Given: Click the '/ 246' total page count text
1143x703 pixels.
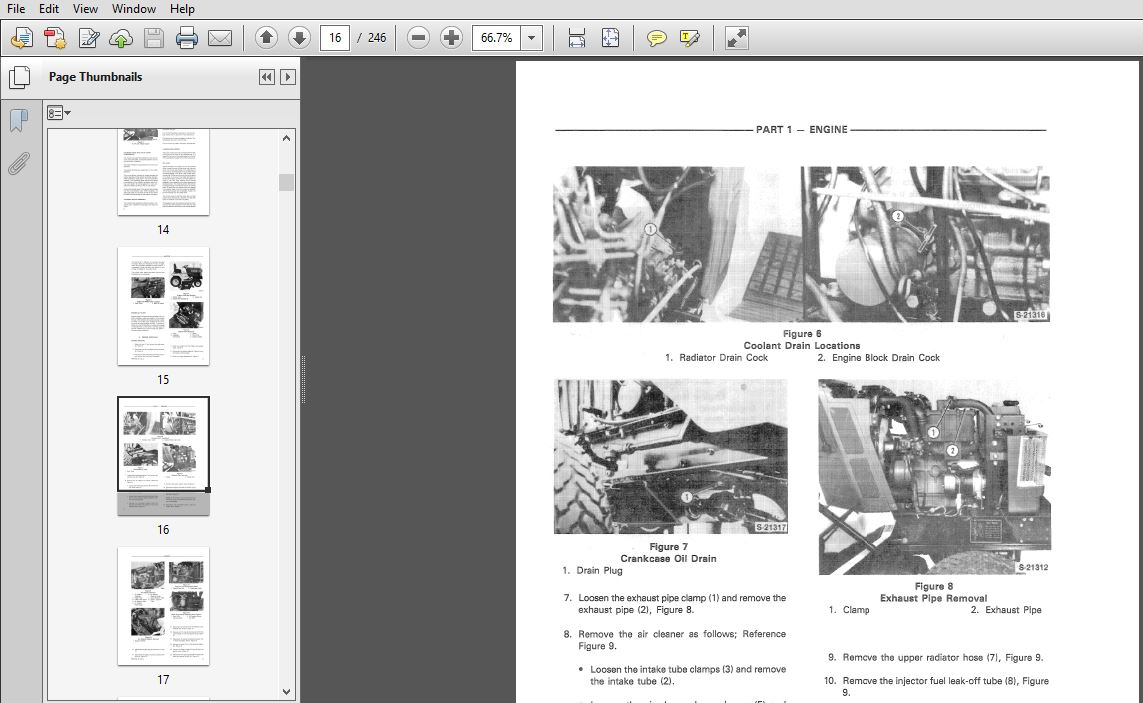Looking at the screenshot, I should pyautogui.click(x=372, y=38).
